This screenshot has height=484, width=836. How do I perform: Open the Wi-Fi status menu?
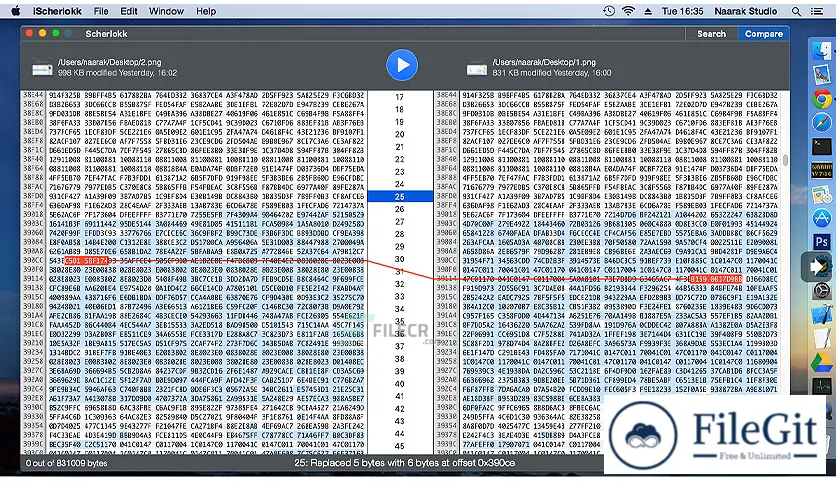pyautogui.click(x=629, y=11)
